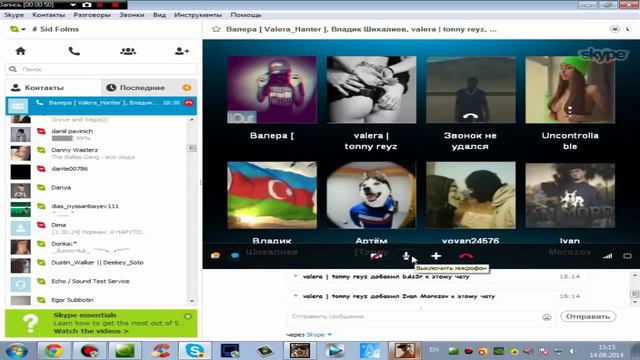Click Ivan Morozov participant avatar

point(570,195)
